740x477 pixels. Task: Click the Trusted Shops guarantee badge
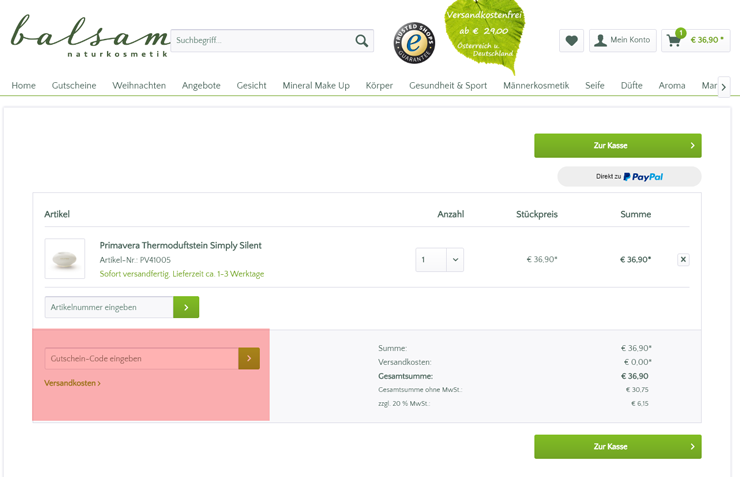coord(414,42)
